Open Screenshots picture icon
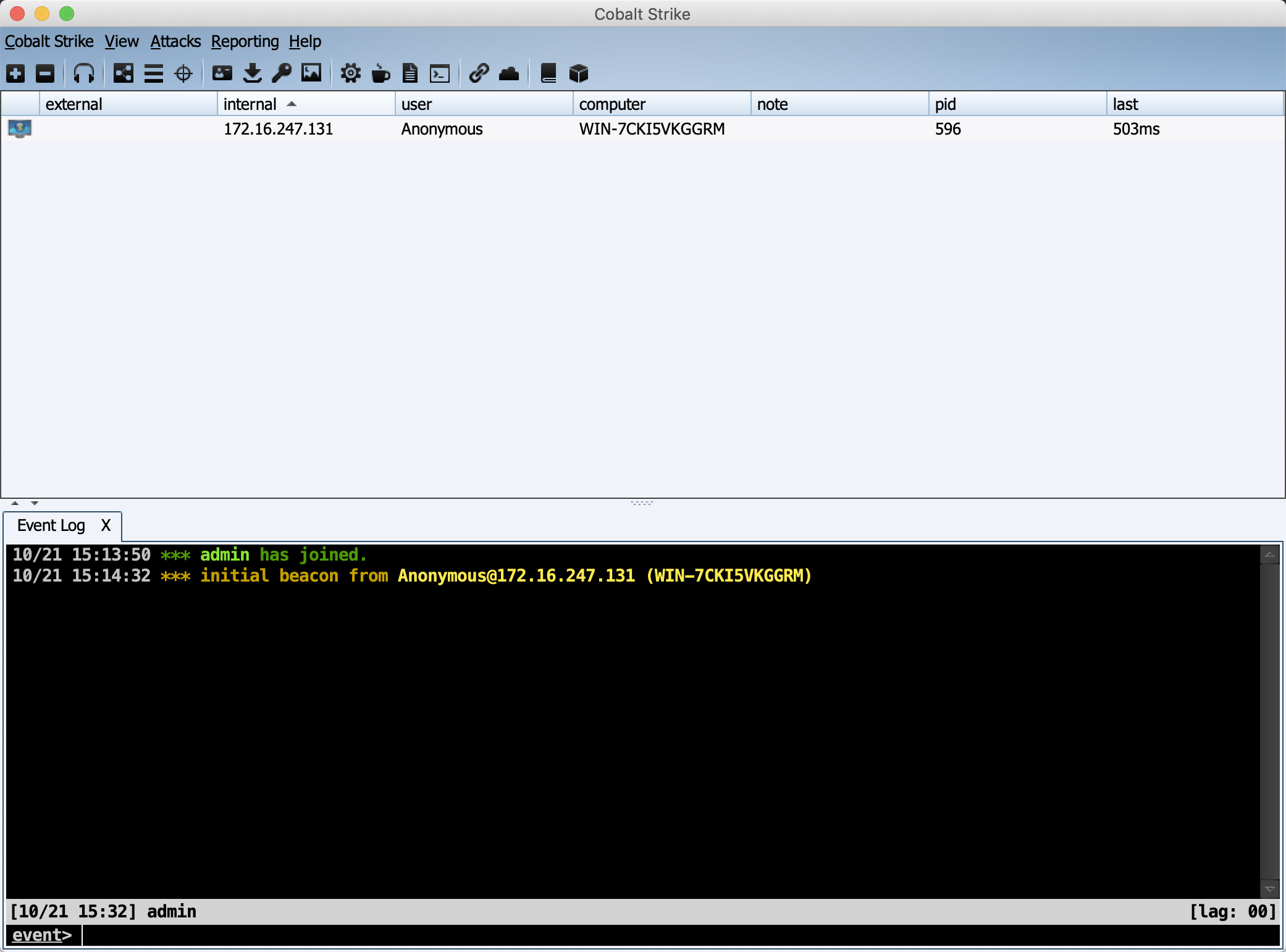 tap(311, 73)
